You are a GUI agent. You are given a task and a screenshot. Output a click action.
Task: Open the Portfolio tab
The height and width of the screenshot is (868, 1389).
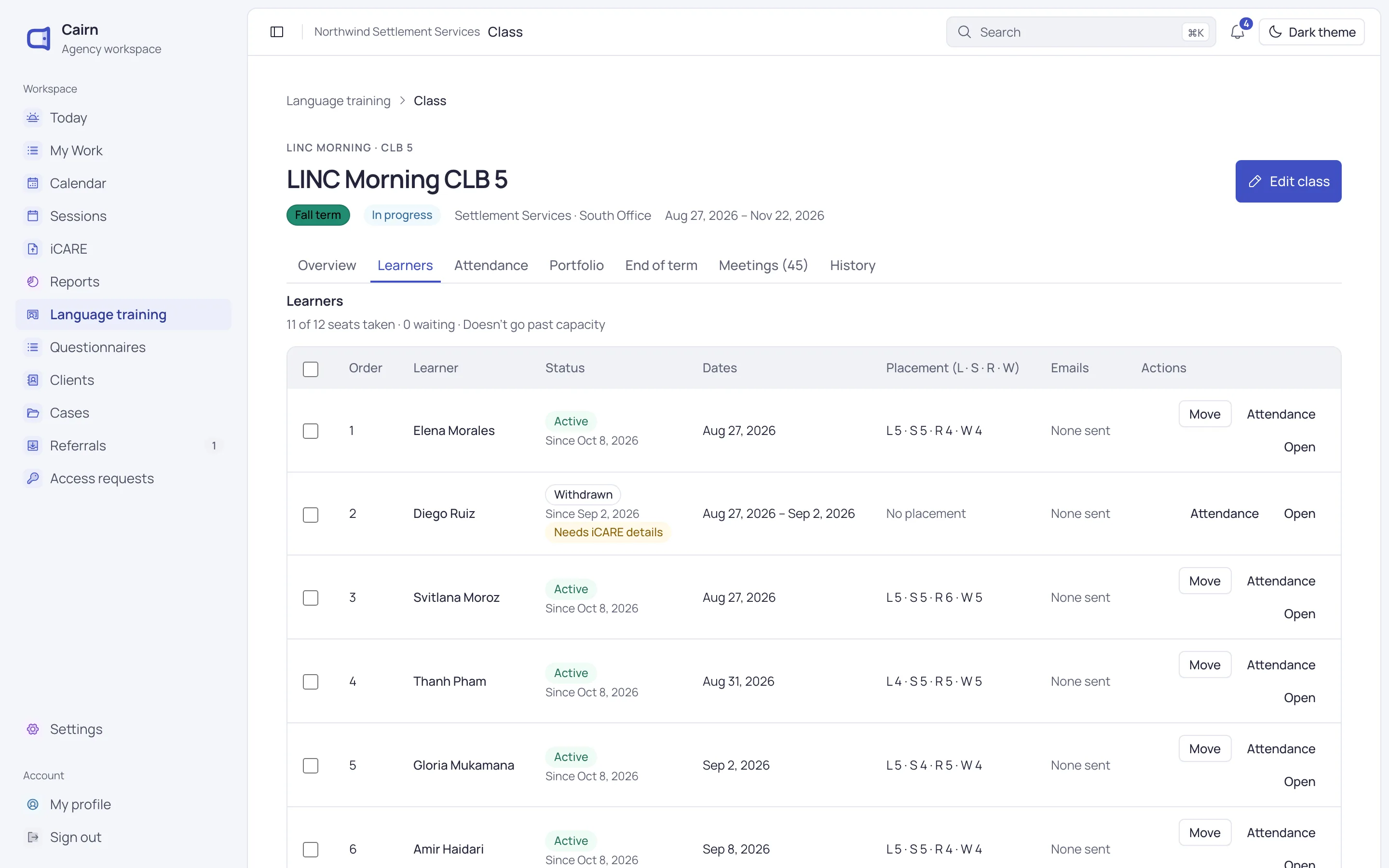pyautogui.click(x=576, y=265)
